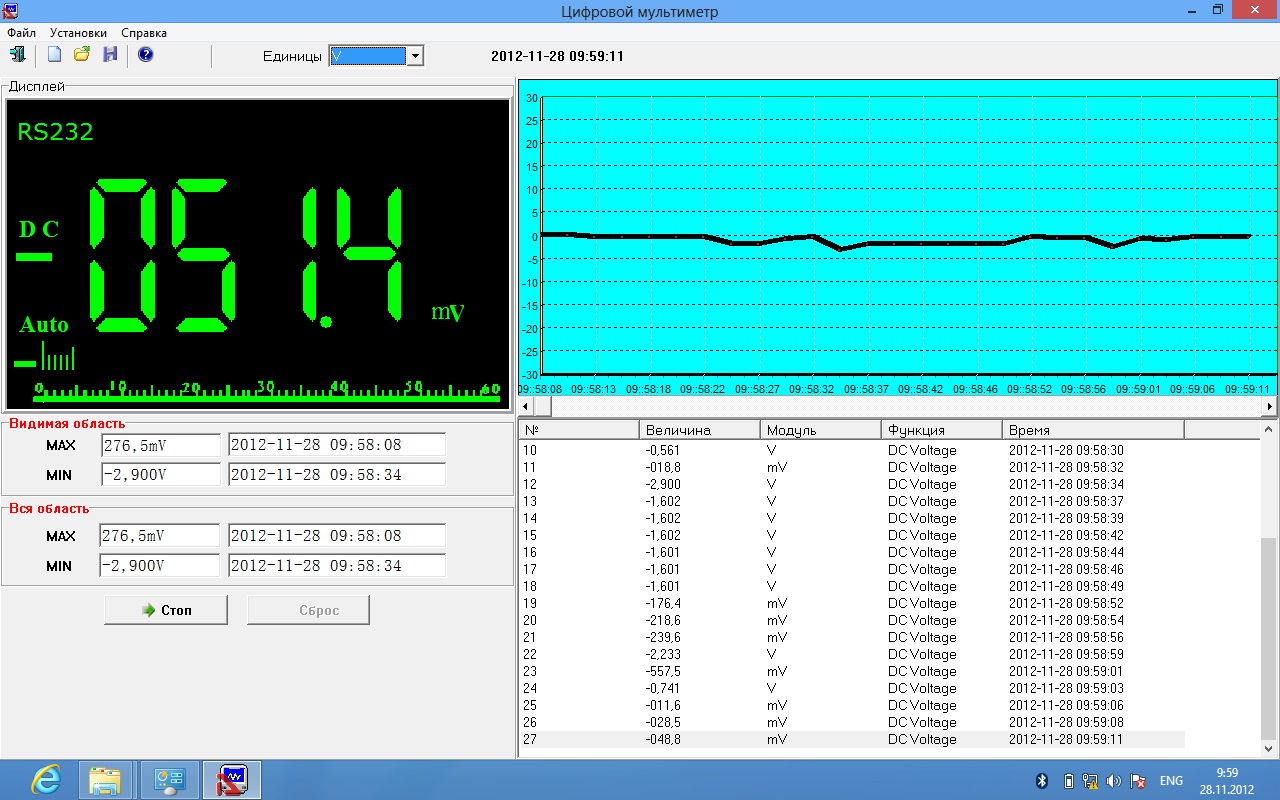
Task: Select row 23 with value -557,5
Action: pyautogui.click(x=852, y=671)
